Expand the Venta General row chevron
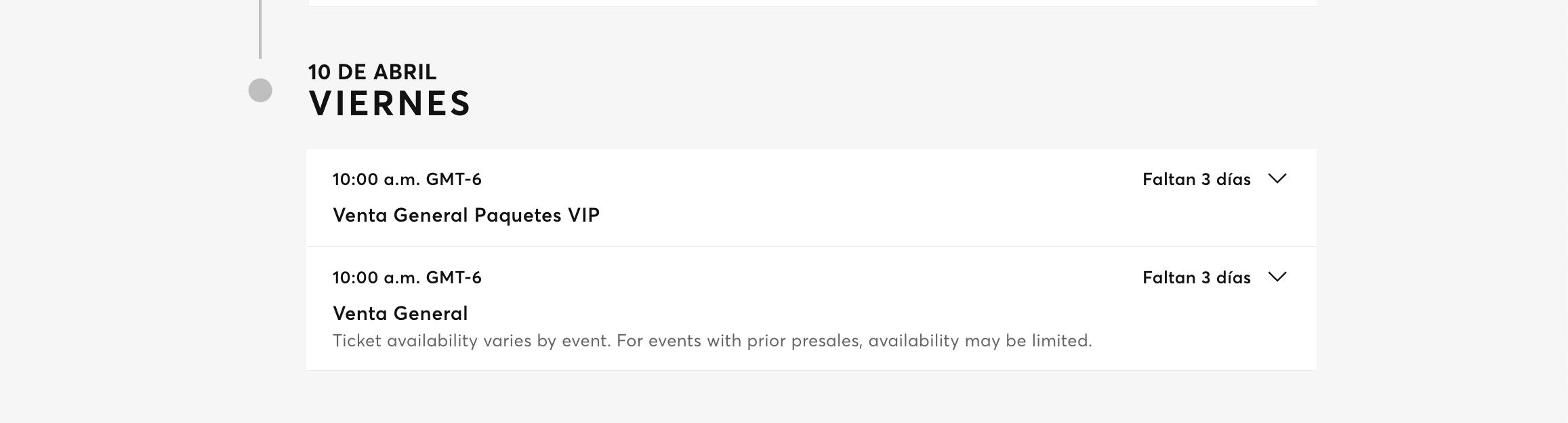Image resolution: width=1568 pixels, height=423 pixels. coord(1277,277)
